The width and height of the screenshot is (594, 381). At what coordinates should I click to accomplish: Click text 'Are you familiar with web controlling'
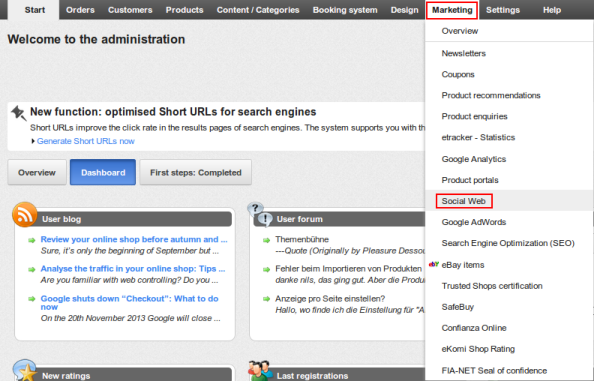pyautogui.click(x=129, y=280)
